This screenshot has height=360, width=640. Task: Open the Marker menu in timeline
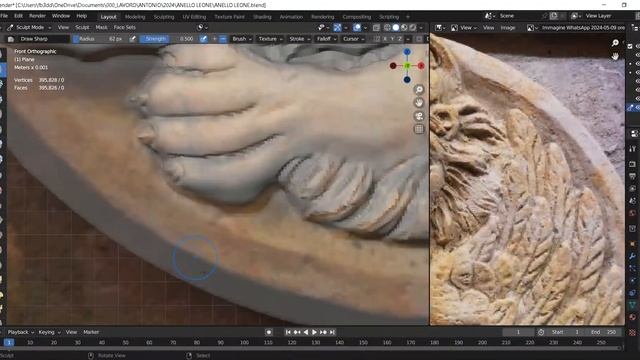91,332
